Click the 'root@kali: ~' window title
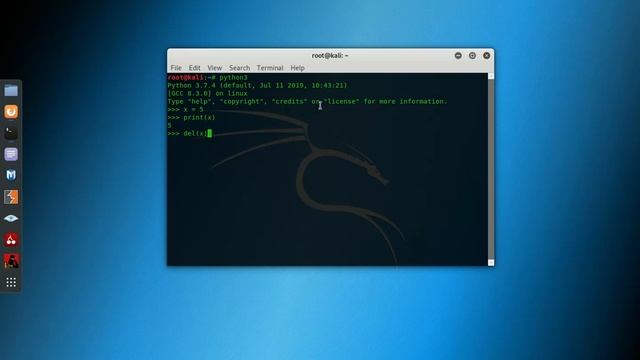The width and height of the screenshot is (640, 360). coord(330,56)
